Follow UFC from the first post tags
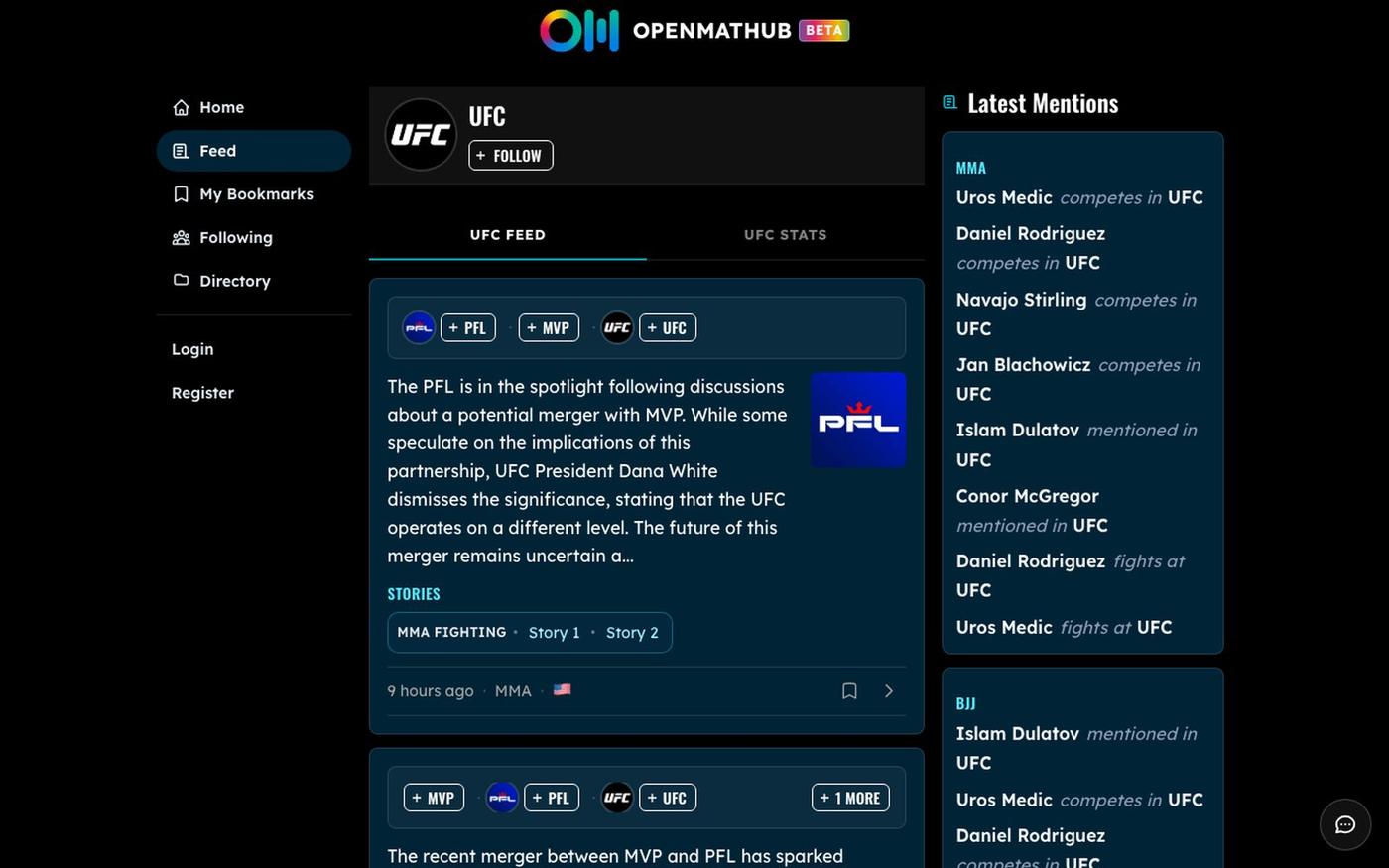The height and width of the screenshot is (868, 1389). 667,327
